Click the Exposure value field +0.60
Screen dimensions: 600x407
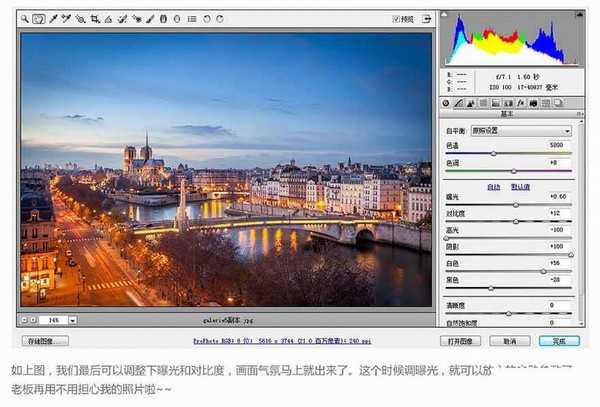click(x=558, y=196)
